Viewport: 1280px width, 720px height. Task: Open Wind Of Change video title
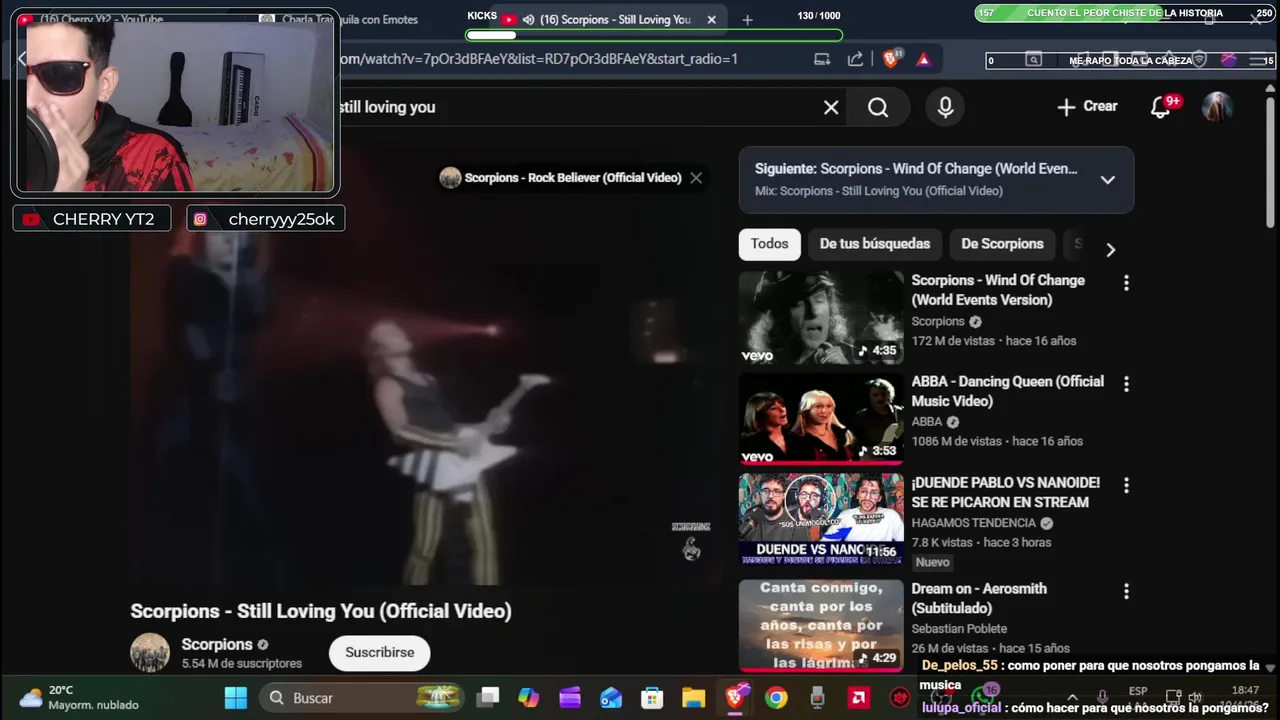point(998,290)
